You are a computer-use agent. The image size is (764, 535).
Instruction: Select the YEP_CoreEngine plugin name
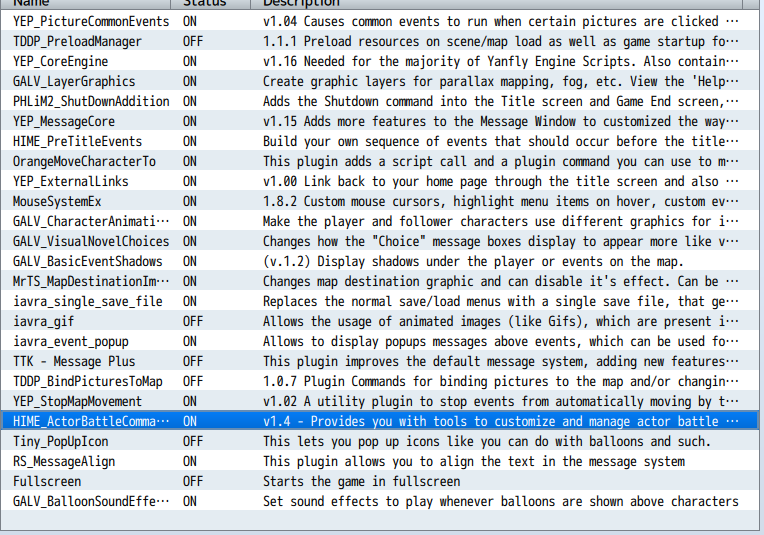[60, 61]
